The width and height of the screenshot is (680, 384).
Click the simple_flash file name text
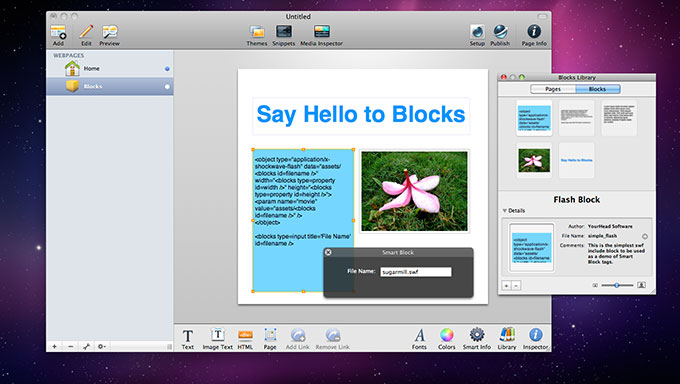(x=602, y=236)
